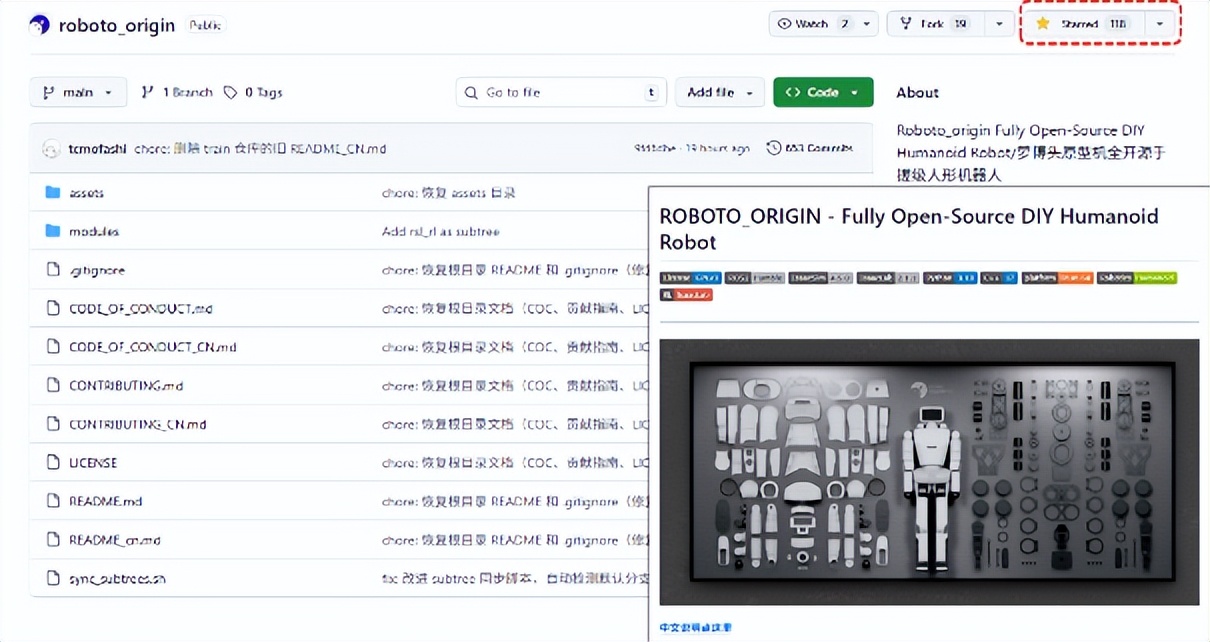Viewport: 1210px width, 642px height.
Task: Click the folder icon beside modules
Action: click(53, 231)
